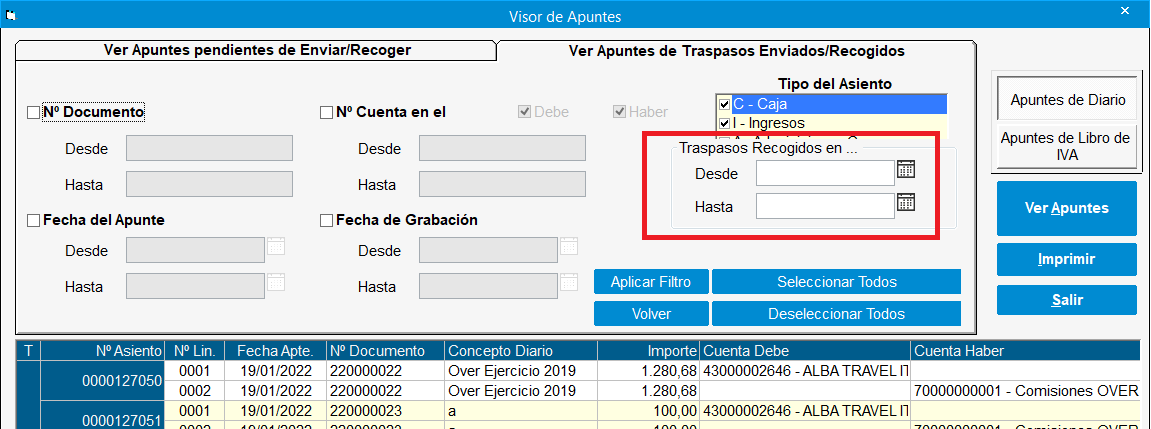1151x429 pixels.
Task: Enable the Fecha del Apunte filter checkbox
Action: 33,220
